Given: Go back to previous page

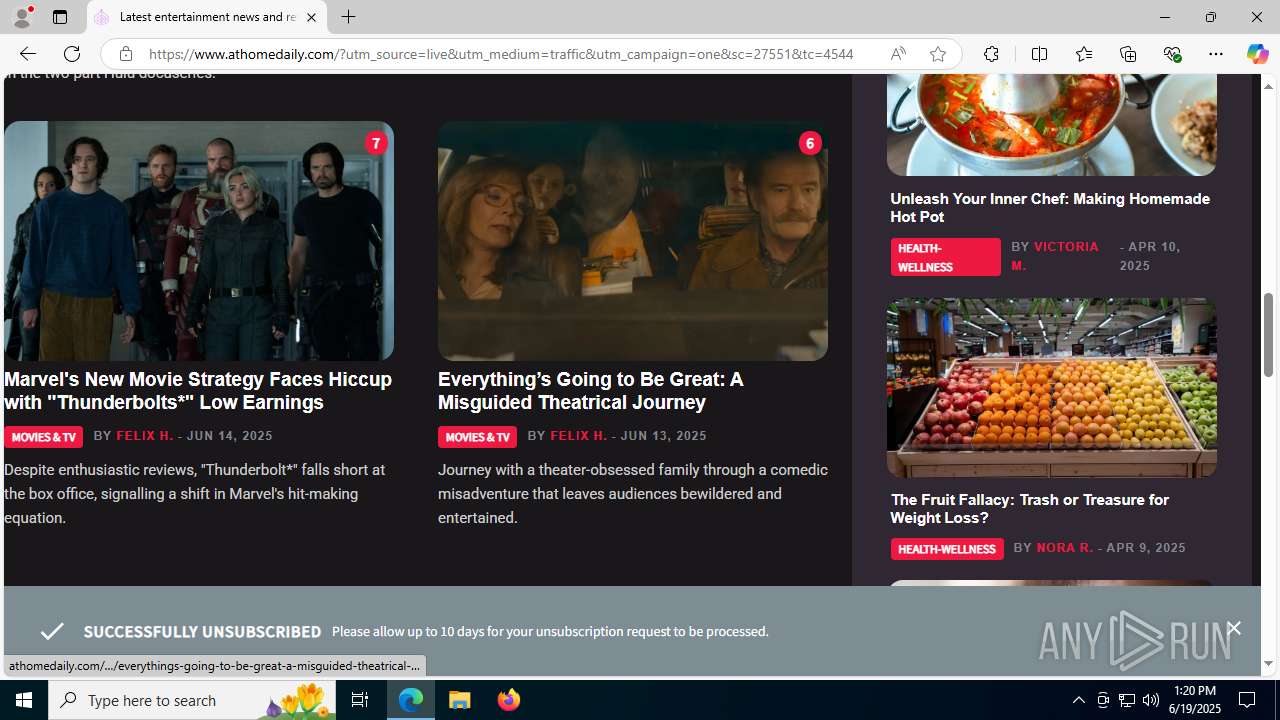Looking at the screenshot, I should coord(27,54).
